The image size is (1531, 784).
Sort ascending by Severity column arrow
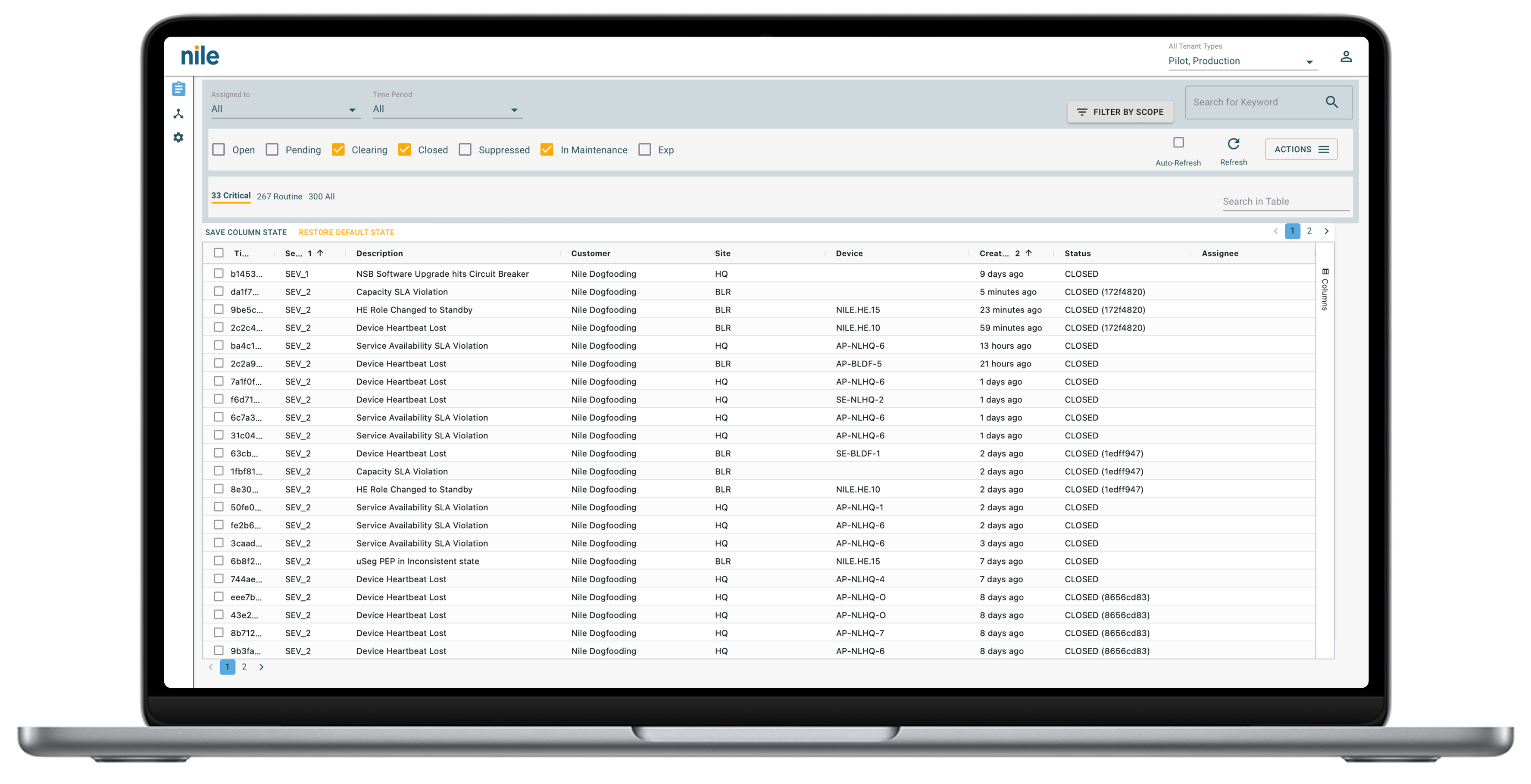pos(320,253)
